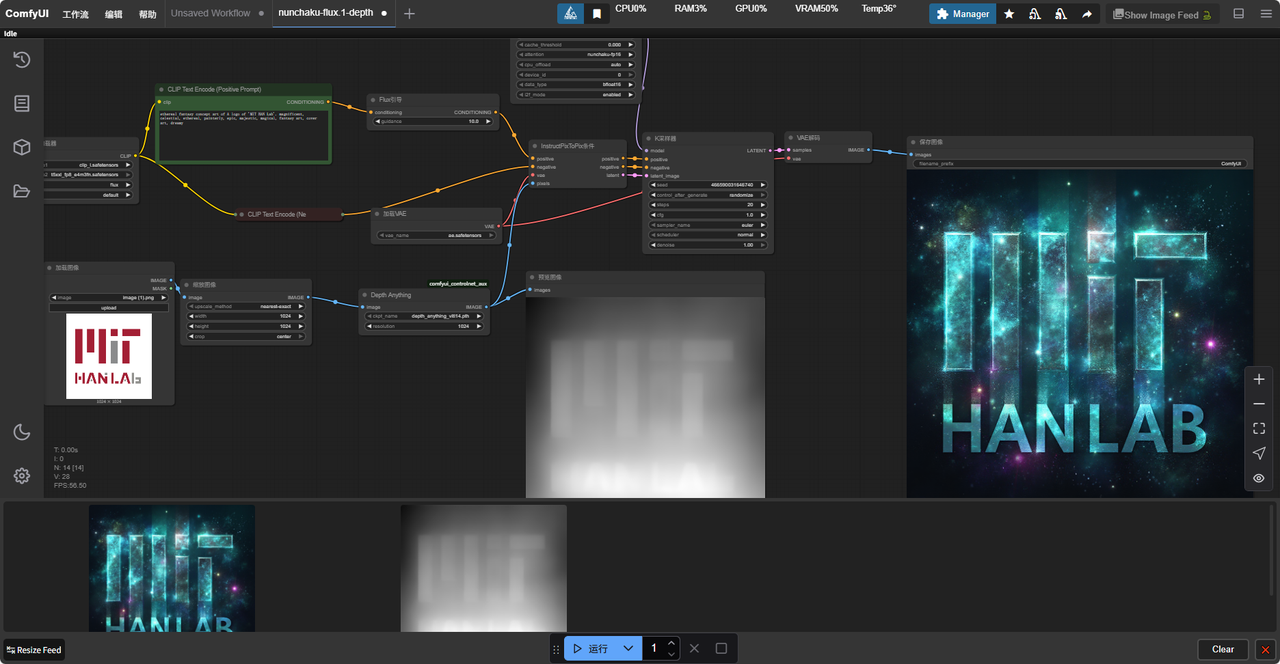Image resolution: width=1280 pixels, height=664 pixels.
Task: Open control_after_generate randomize dropdown
Action: [x=707, y=195]
